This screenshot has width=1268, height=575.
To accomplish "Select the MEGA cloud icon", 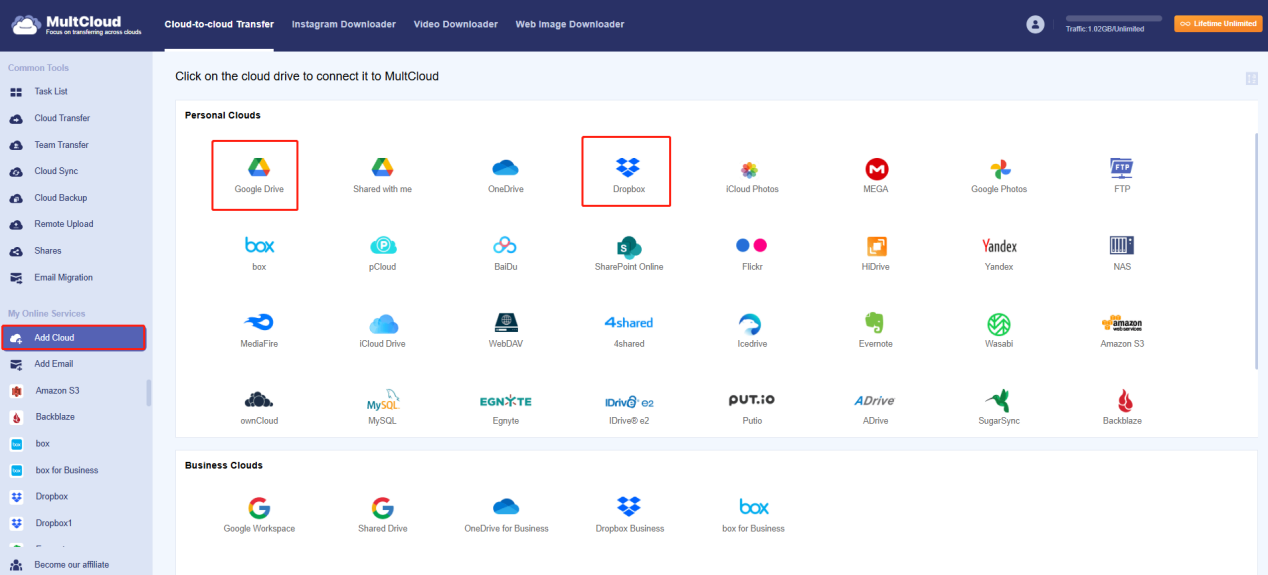I will tap(876, 169).
